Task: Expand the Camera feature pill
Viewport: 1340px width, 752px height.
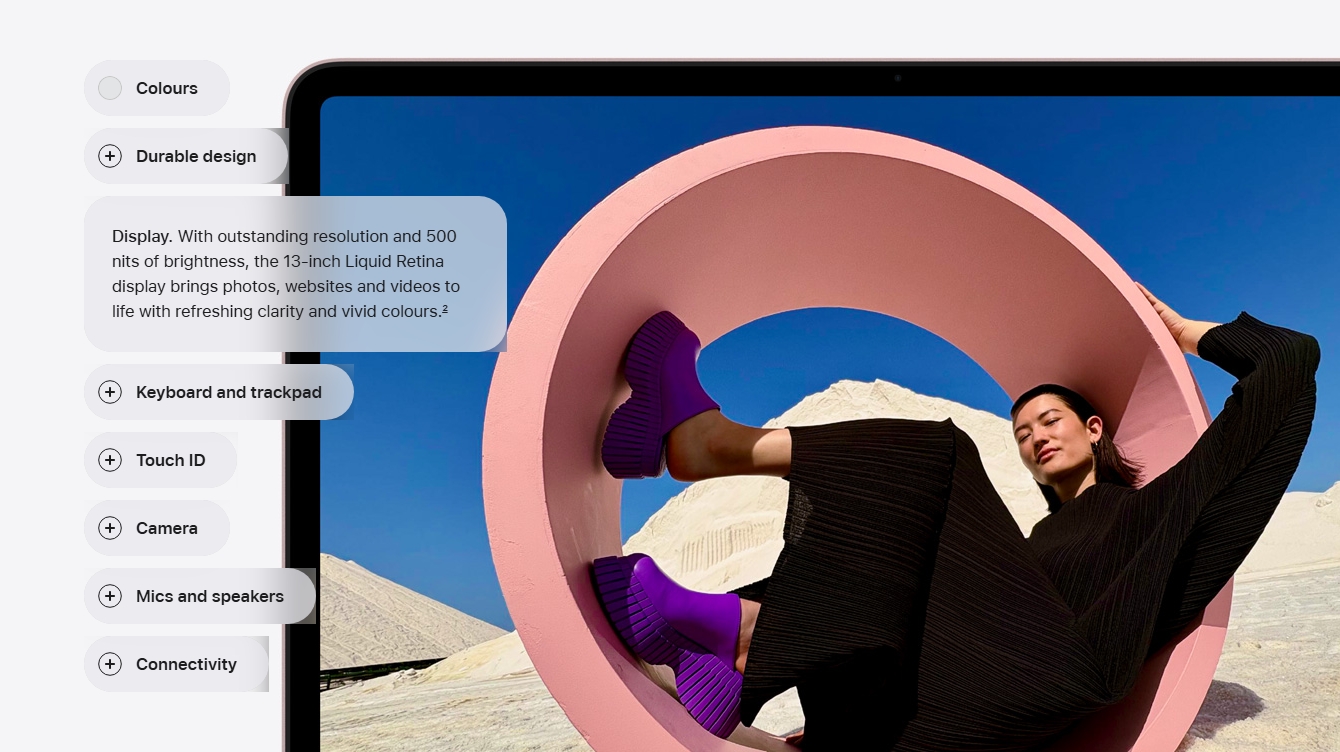Action: (157, 528)
